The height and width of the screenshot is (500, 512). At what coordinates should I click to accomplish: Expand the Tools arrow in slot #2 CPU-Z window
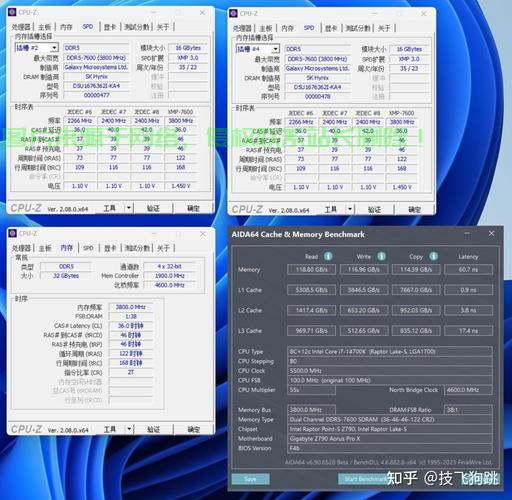click(129, 208)
